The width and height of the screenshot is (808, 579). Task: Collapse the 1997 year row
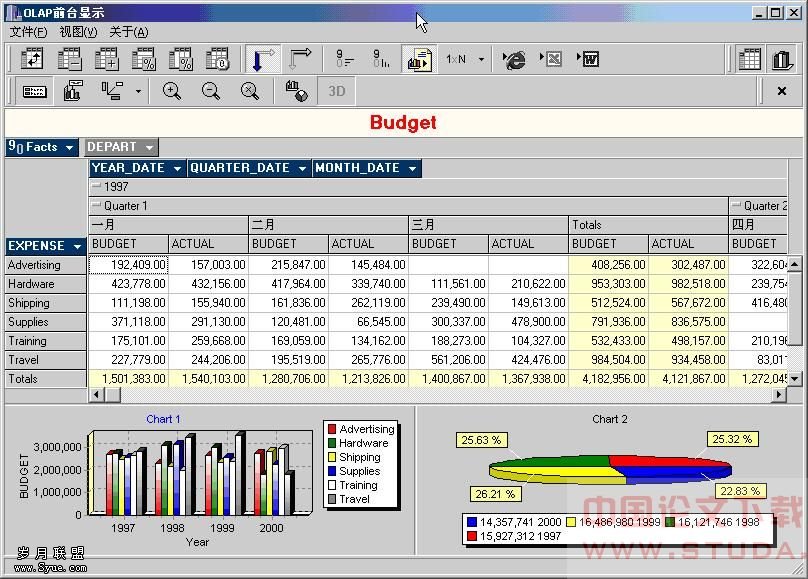[96, 186]
